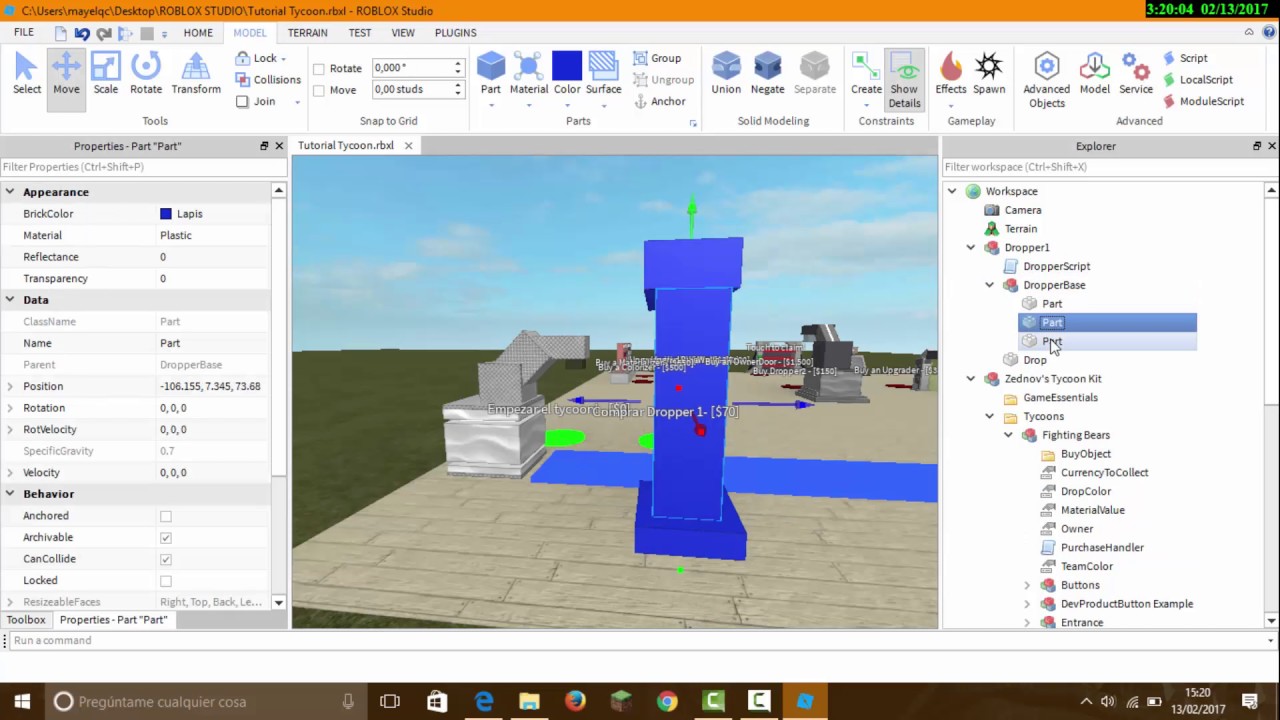Open the Surface tool
1280x720 pixels.
[603, 75]
